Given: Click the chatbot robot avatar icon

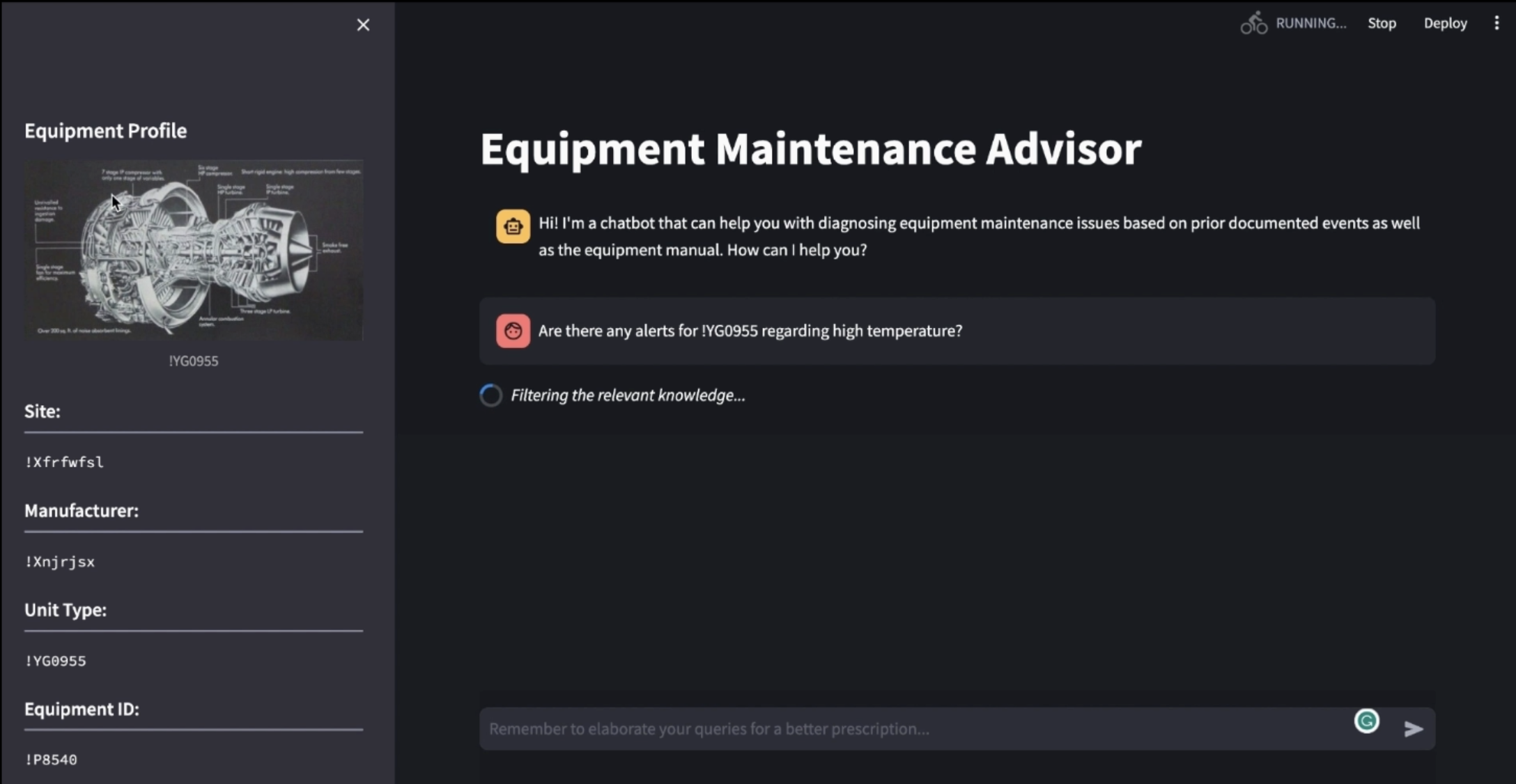Looking at the screenshot, I should click(513, 226).
